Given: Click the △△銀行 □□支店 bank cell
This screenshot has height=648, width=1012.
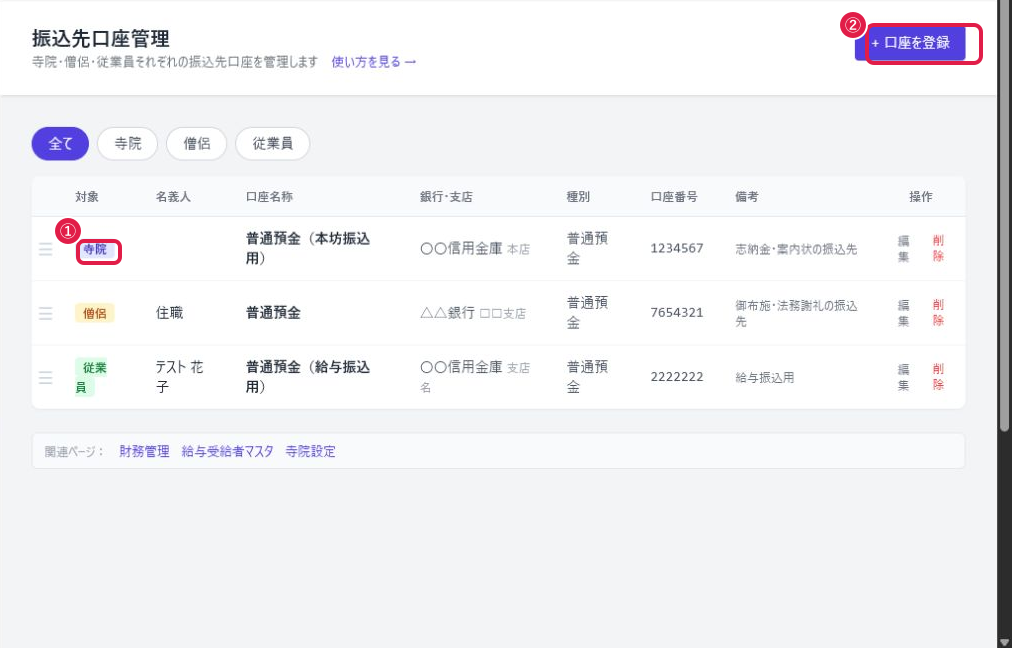Looking at the screenshot, I should 473,313.
